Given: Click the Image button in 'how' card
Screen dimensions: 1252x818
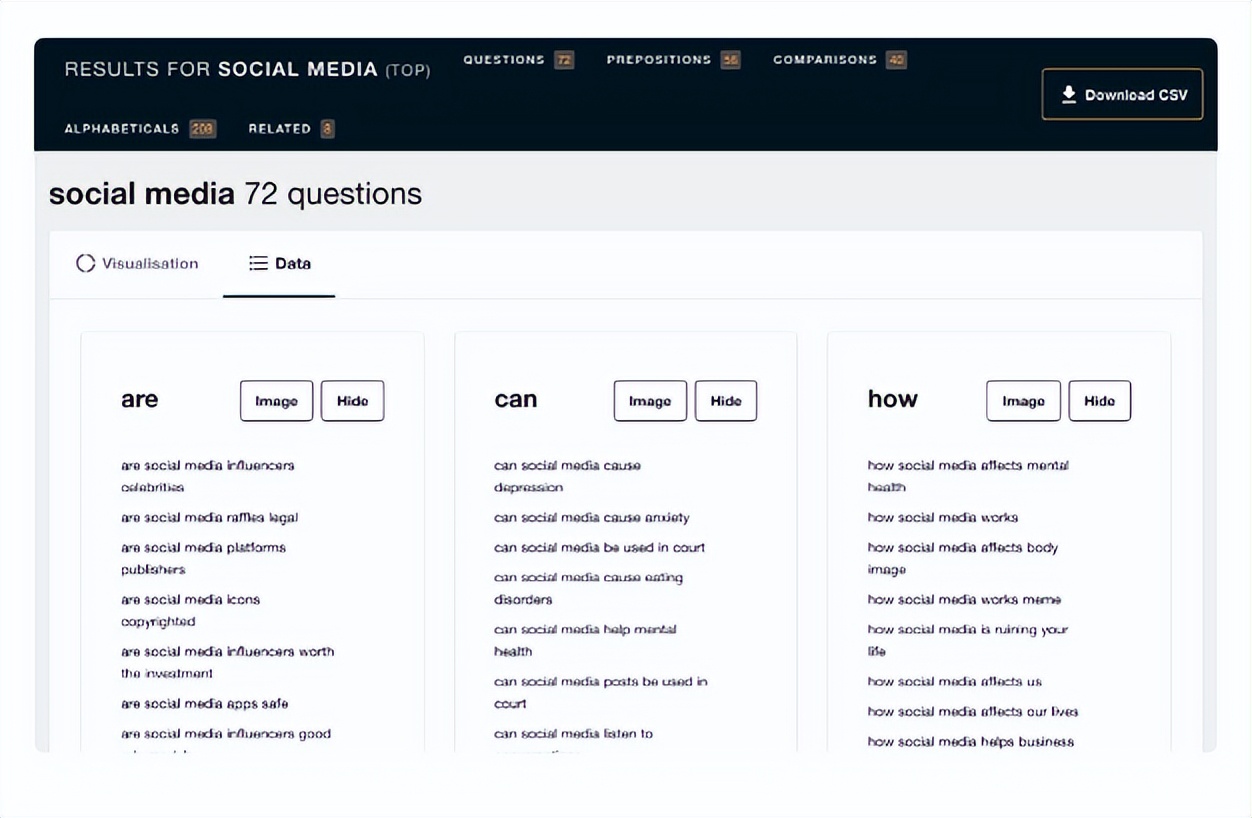Looking at the screenshot, I should 1023,401.
